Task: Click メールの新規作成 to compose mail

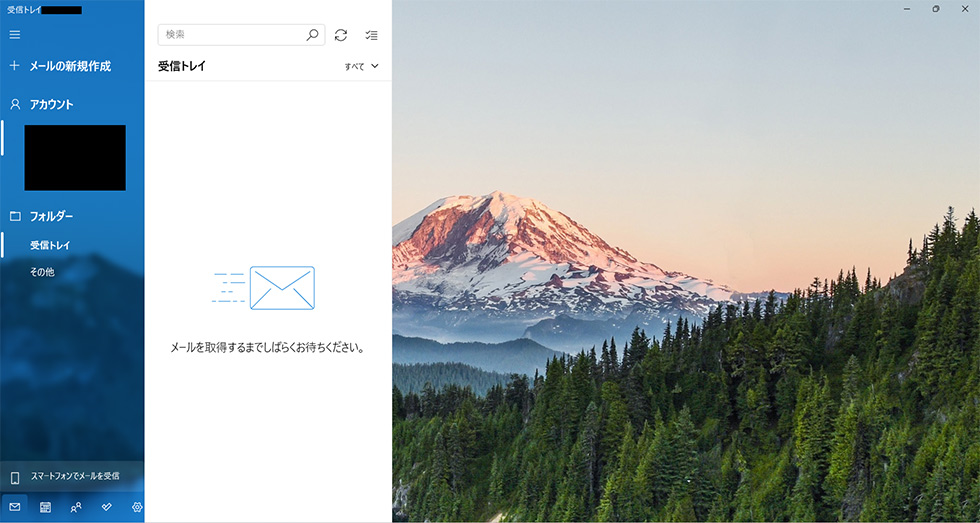Action: 70,66
